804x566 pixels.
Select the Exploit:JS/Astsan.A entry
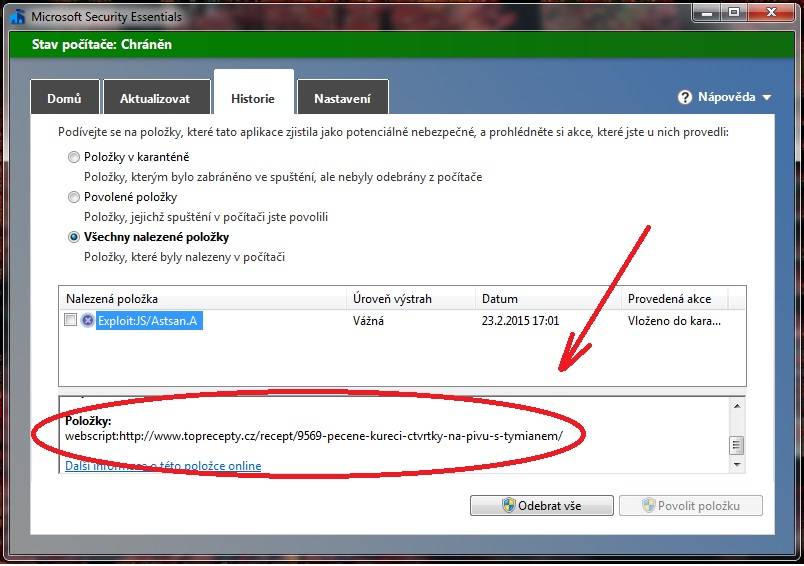[149, 320]
